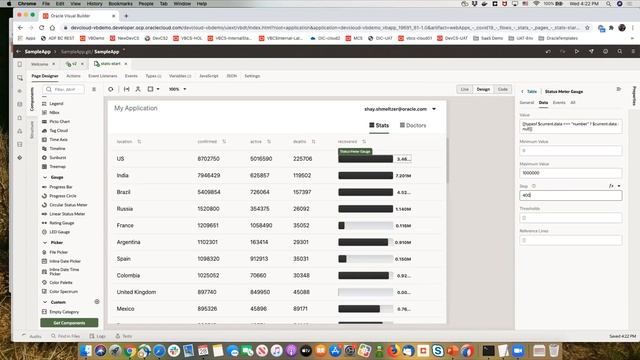This screenshot has height=360, width=640.
Task: Click the Minimum Value input field
Action: (571, 151)
